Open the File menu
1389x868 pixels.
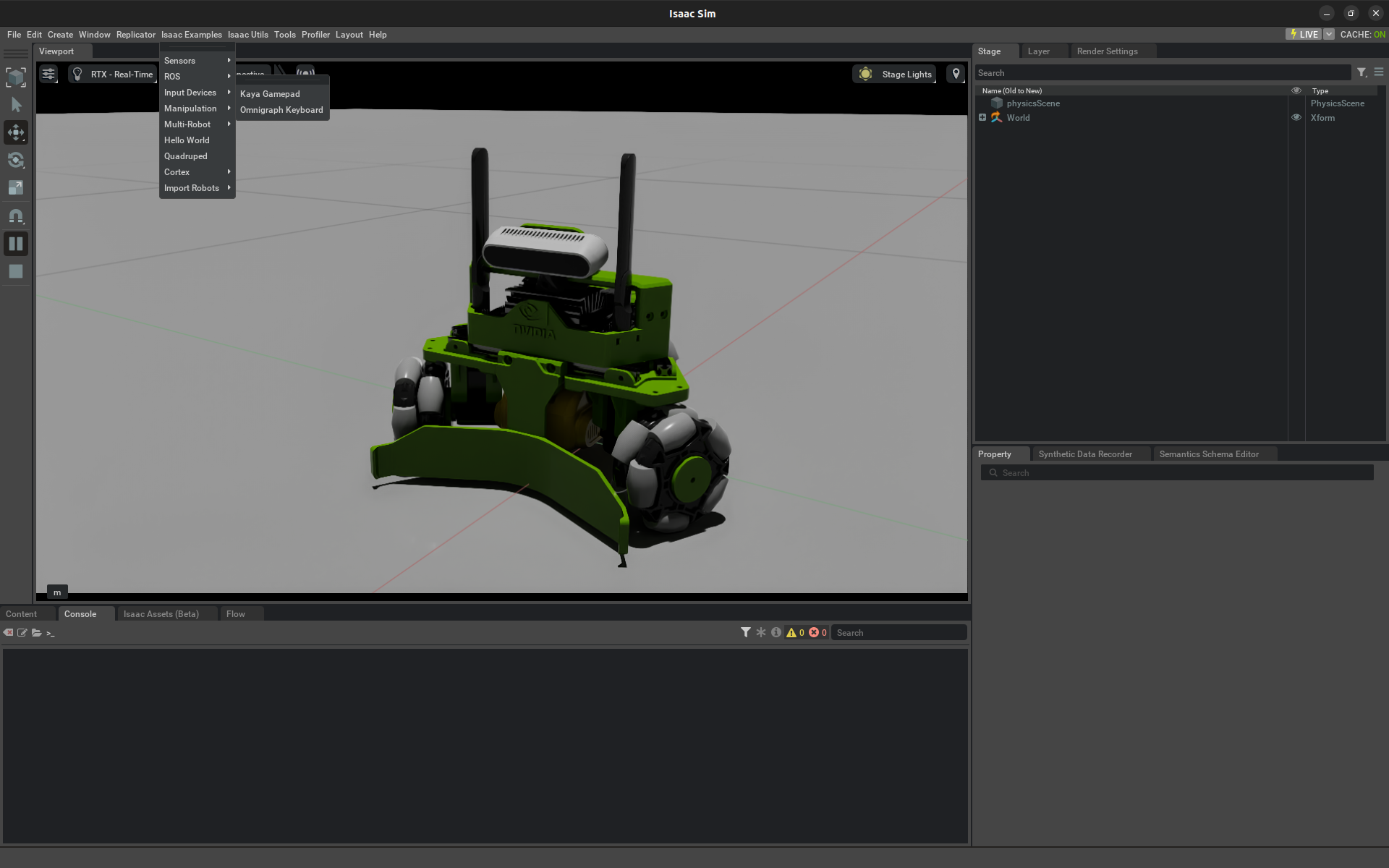point(14,35)
